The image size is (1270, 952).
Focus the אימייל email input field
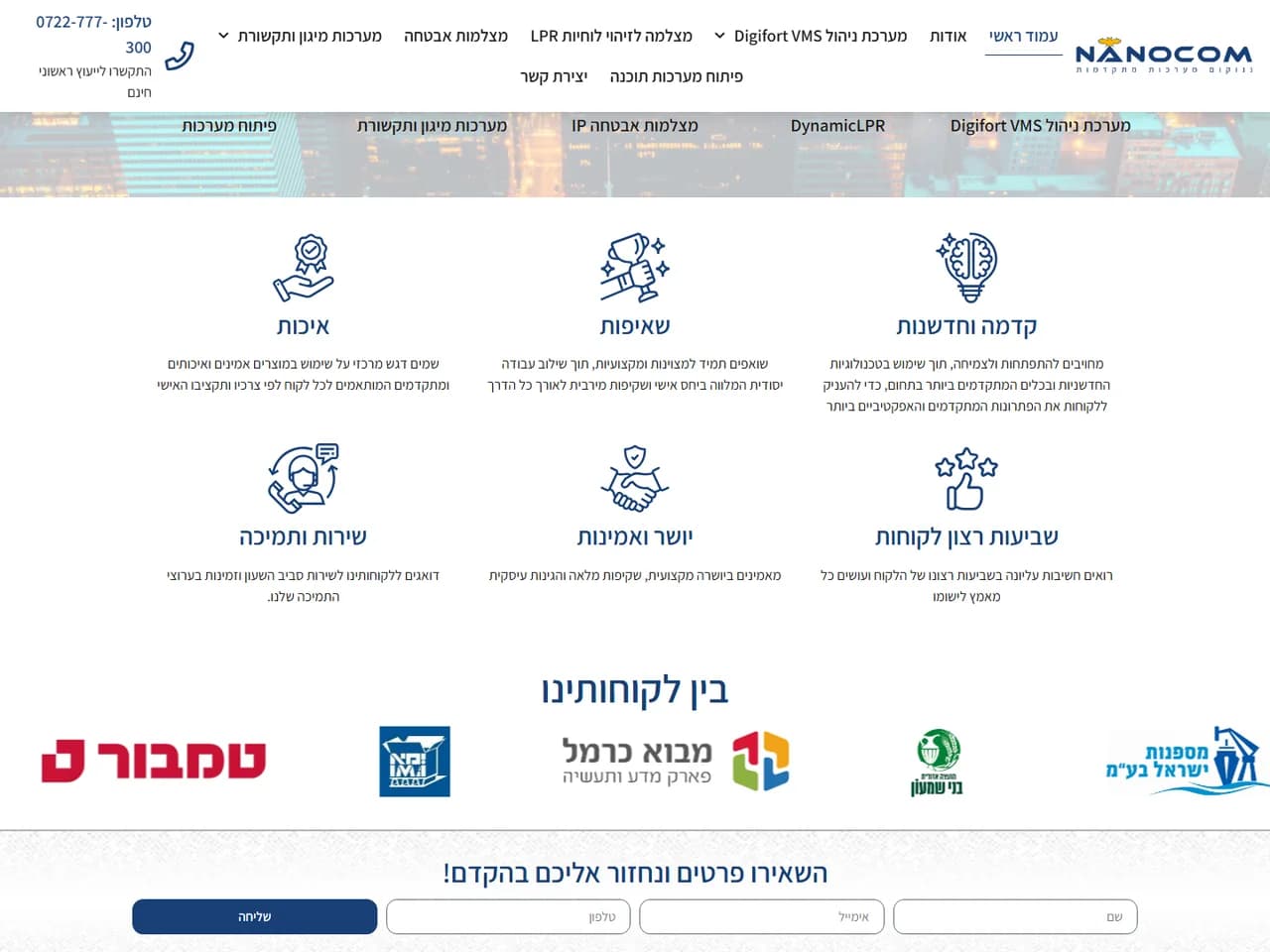pyautogui.click(x=761, y=917)
